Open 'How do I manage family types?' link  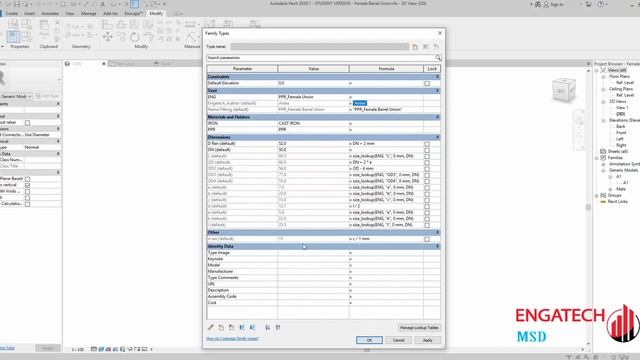pos(233,339)
